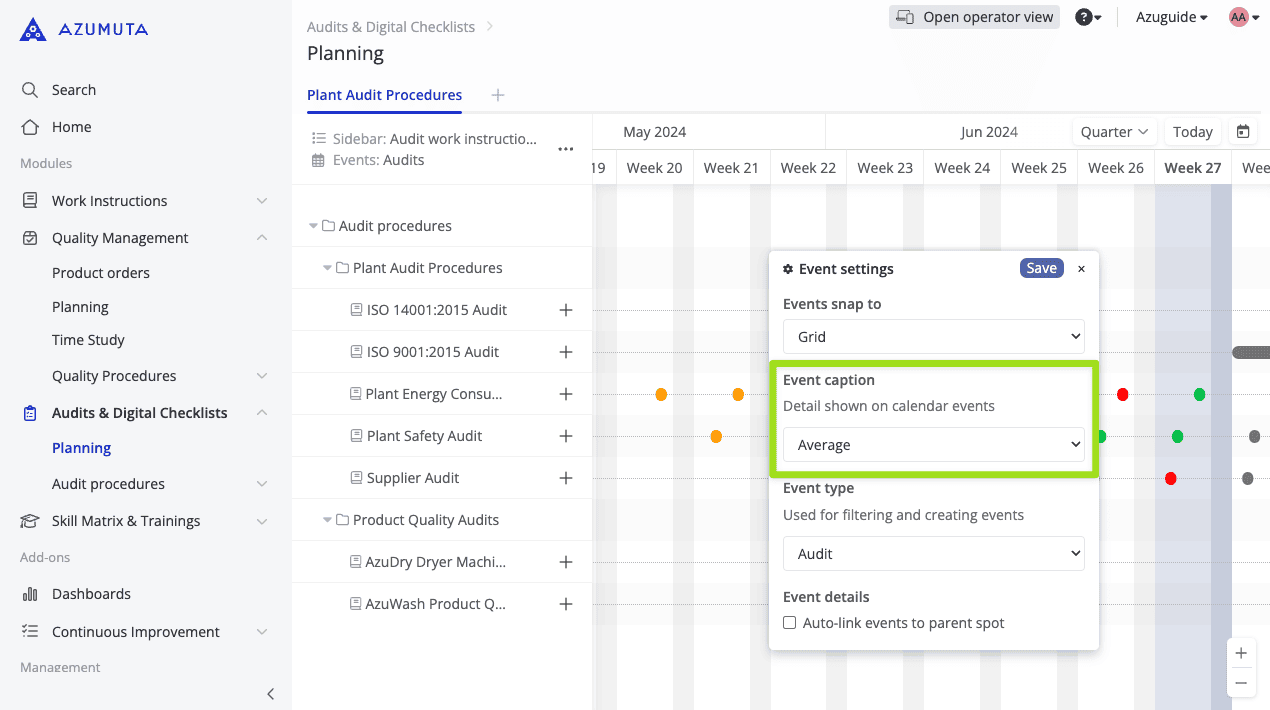Enable Auto-link events to parent spot

(790, 623)
